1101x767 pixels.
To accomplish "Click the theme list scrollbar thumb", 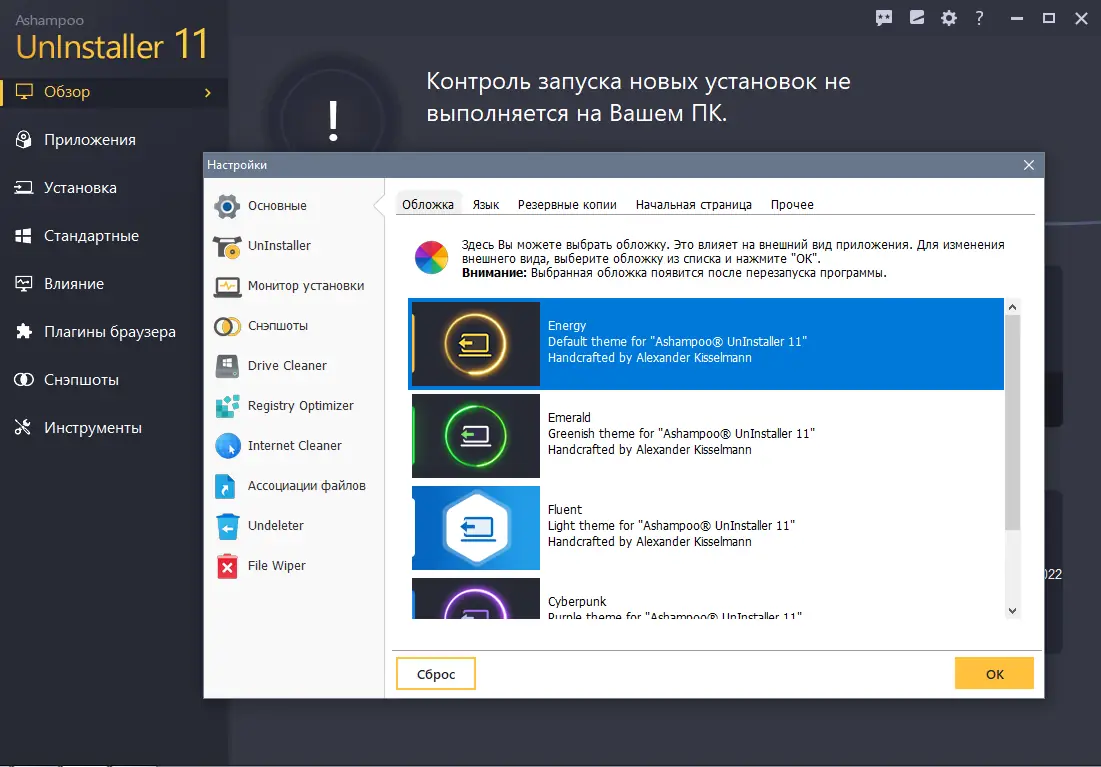I will [x=1013, y=422].
